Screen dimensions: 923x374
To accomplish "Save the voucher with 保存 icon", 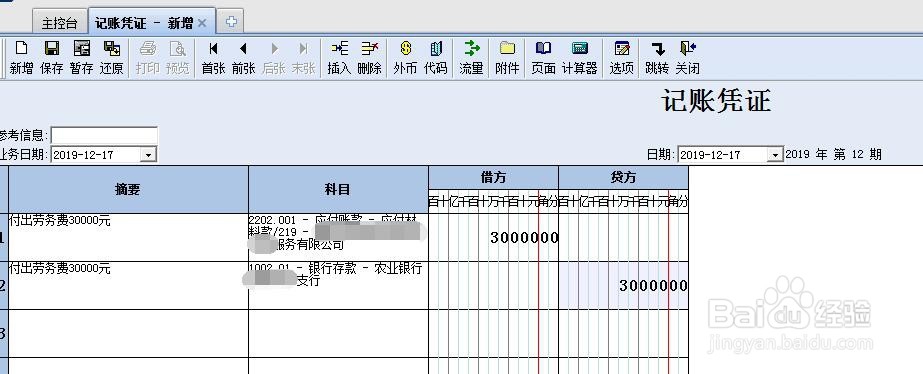I will point(52,57).
